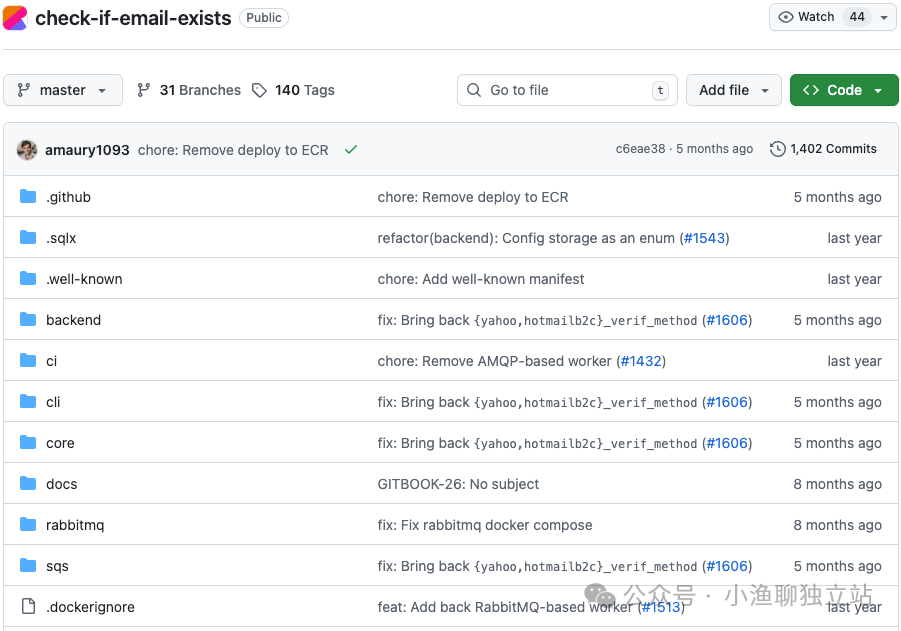This screenshot has height=631, width=901.
Task: Click the backend folder icon
Action: [x=28, y=320]
